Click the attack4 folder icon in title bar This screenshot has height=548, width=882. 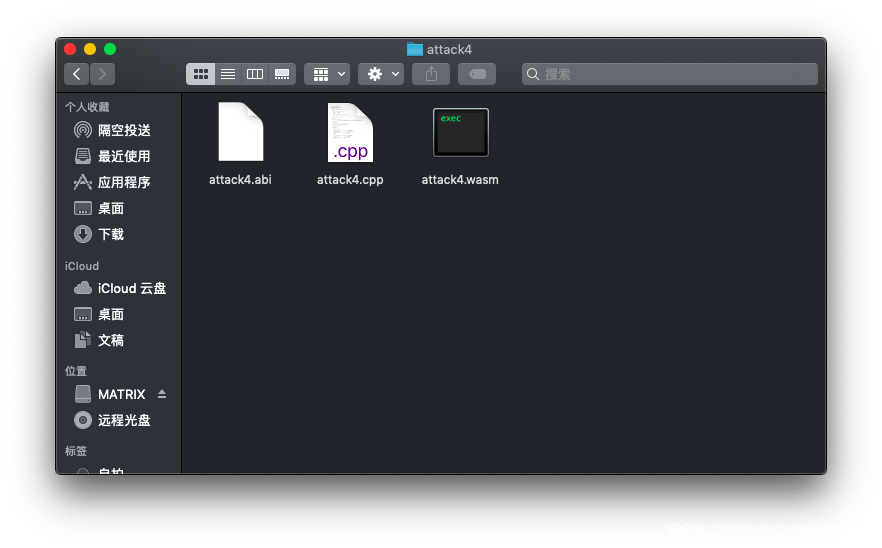415,50
